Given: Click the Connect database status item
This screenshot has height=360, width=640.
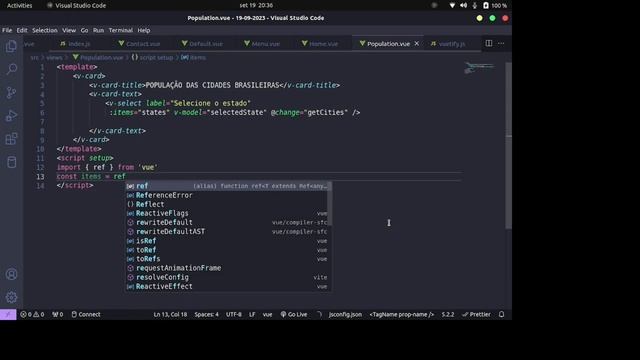Looking at the screenshot, I should coord(86,314).
